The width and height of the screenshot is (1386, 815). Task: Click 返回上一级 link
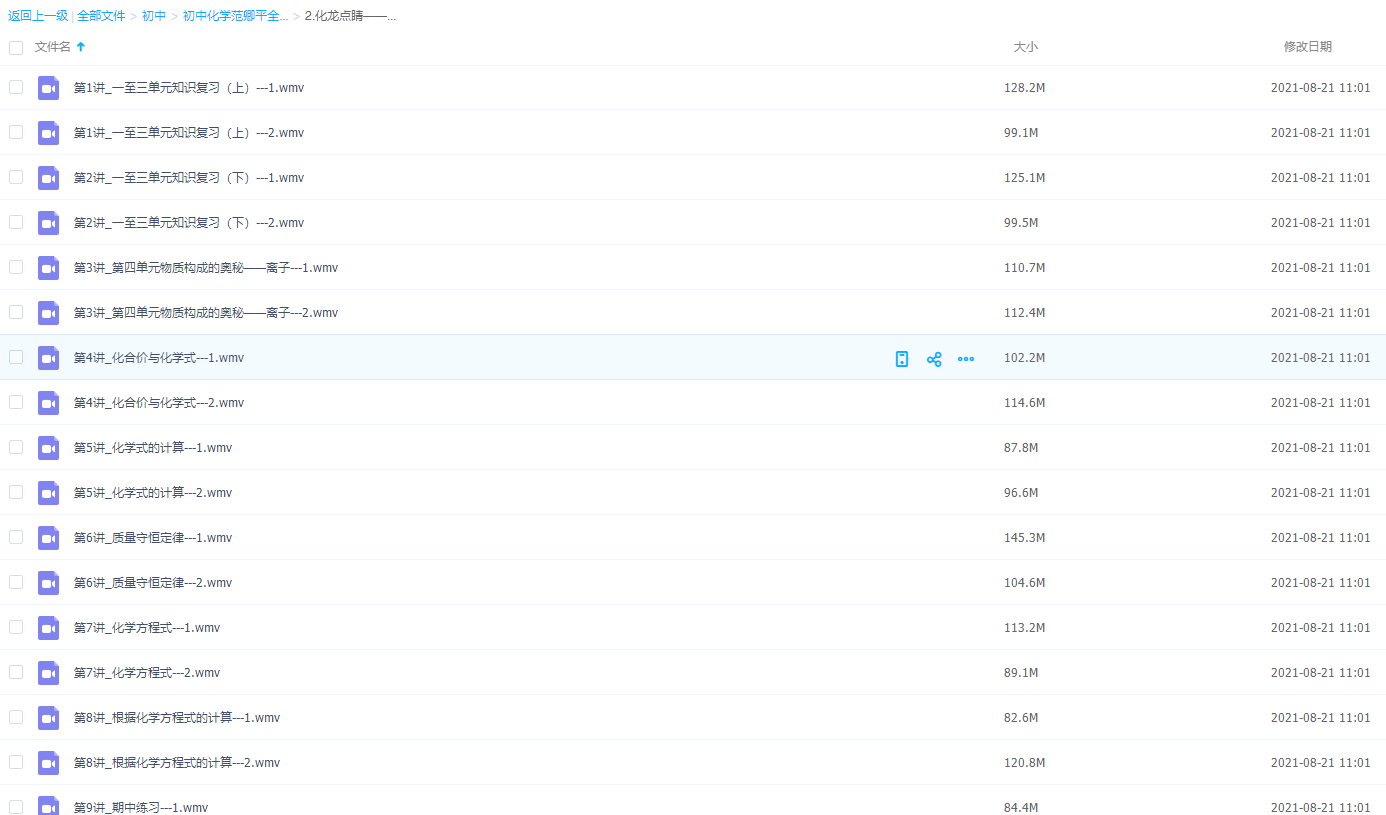38,16
